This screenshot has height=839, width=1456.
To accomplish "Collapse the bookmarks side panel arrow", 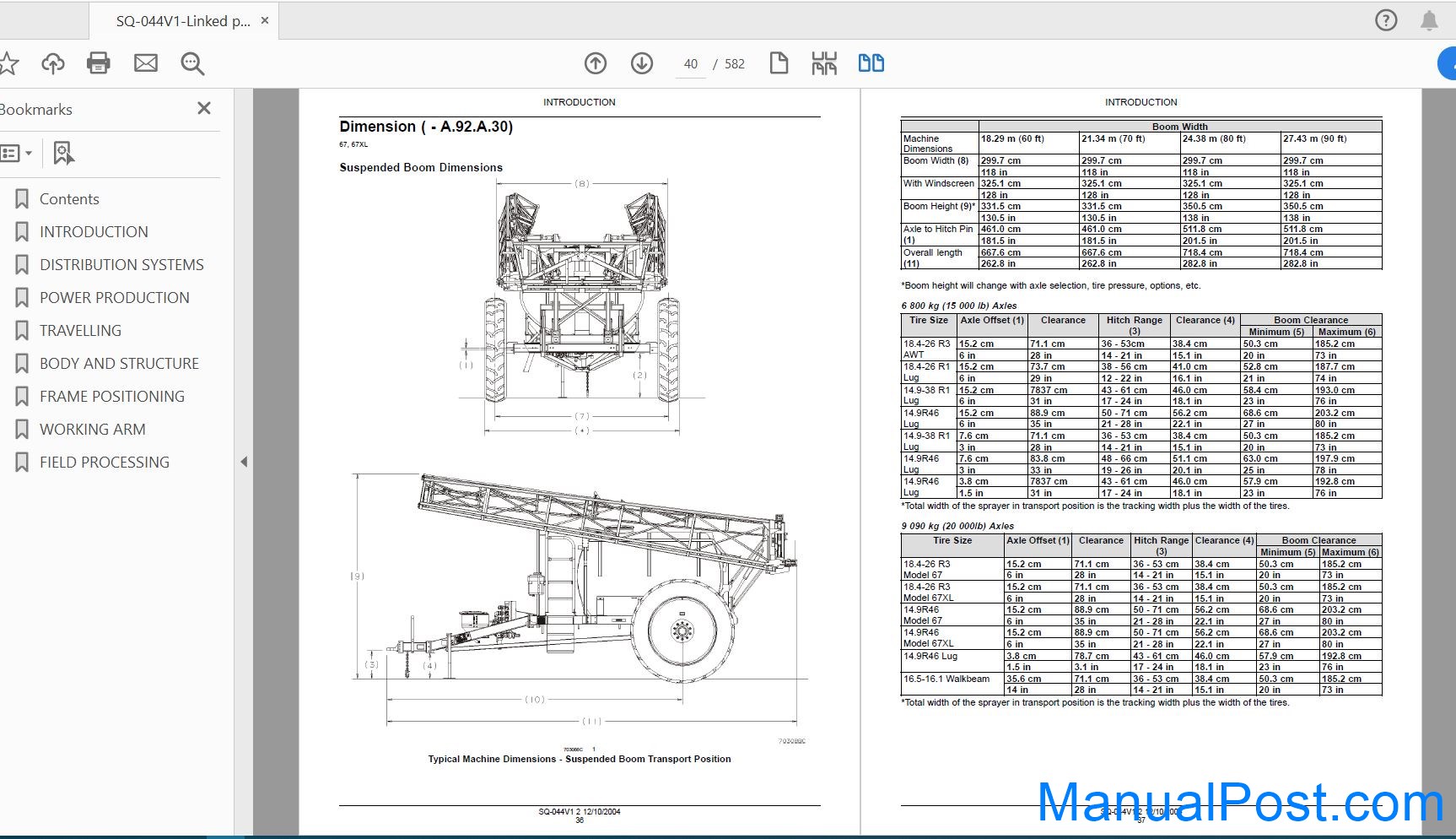I will (244, 462).
